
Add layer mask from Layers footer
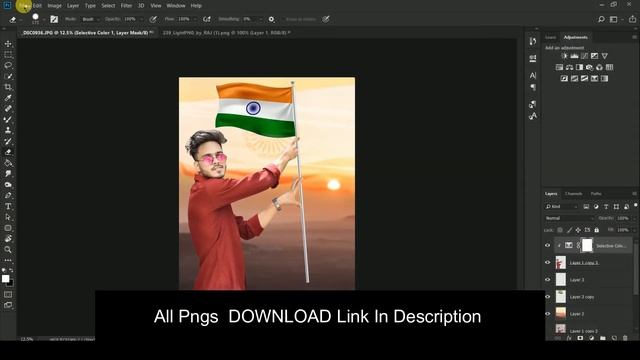click(580, 338)
